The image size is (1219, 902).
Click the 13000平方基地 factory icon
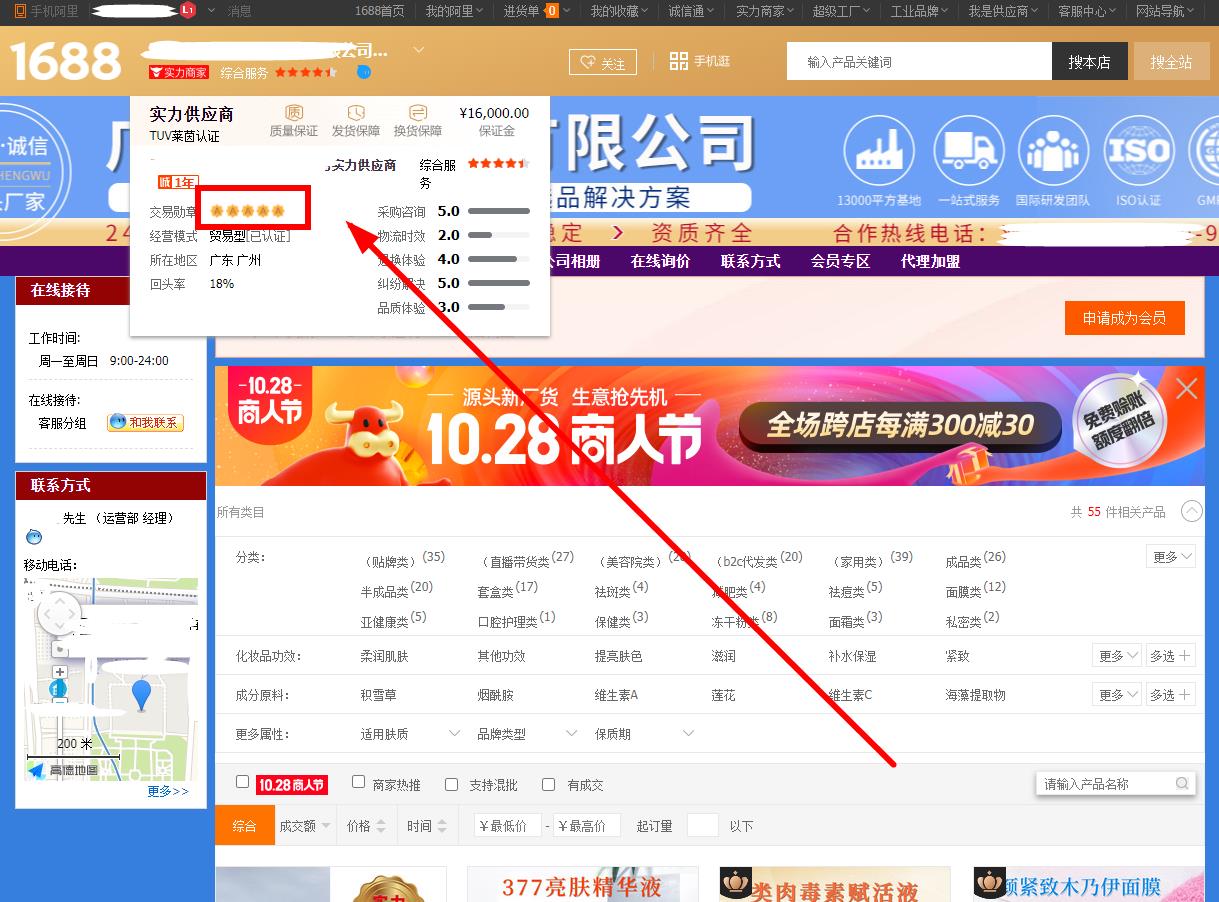coord(879,153)
